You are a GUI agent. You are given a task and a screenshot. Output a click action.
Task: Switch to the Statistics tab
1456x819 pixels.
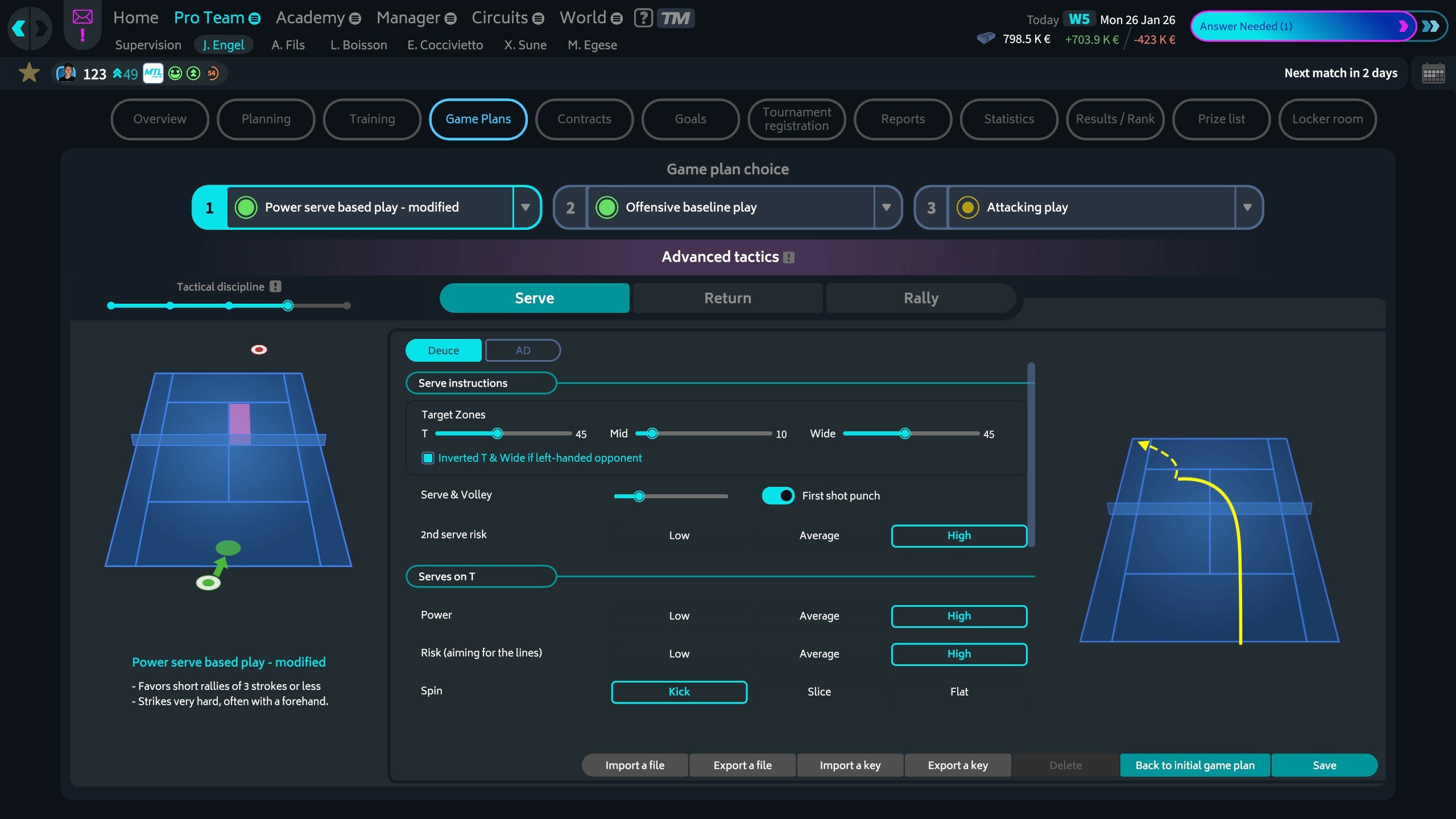(1009, 119)
